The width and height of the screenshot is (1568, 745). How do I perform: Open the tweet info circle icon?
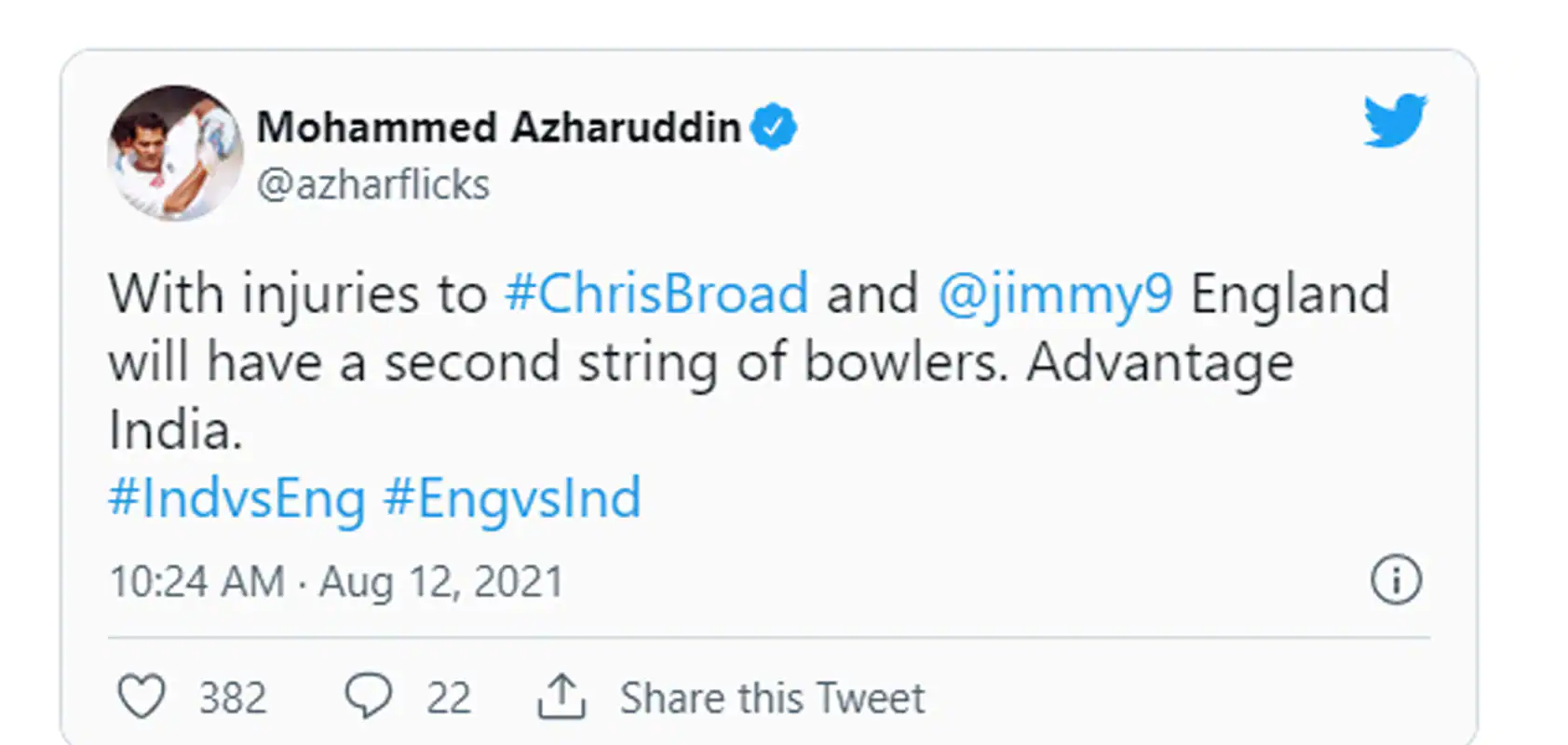point(1396,580)
